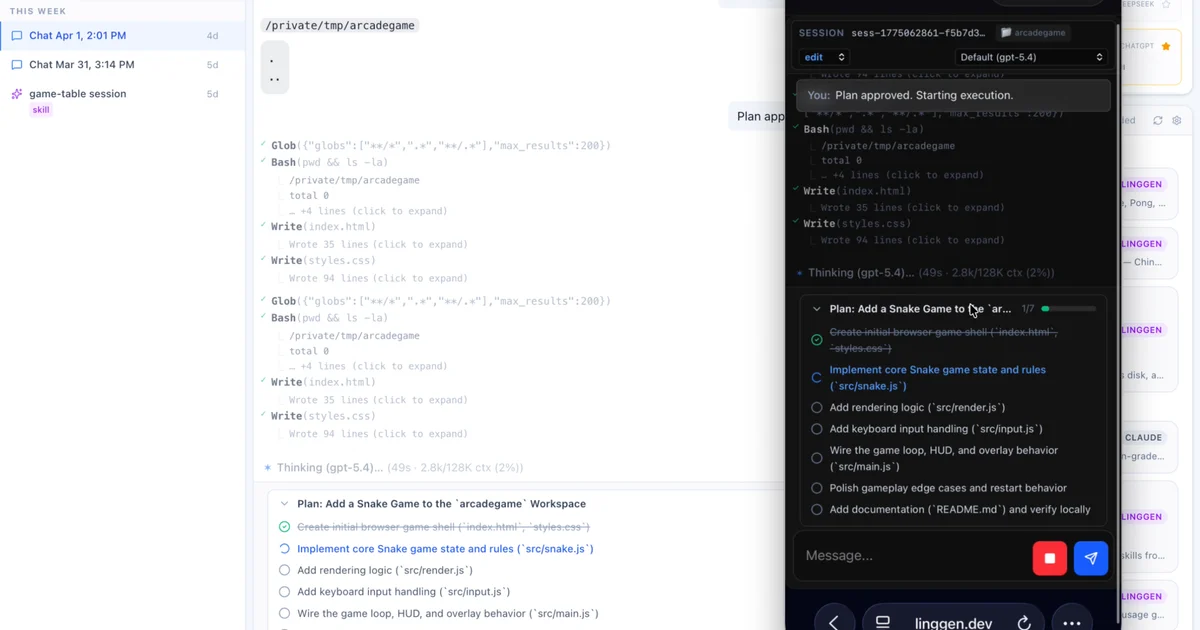Screen dimensions: 1200x630
Task: Click the circle beside Add documentation (README.md)
Action: (816, 509)
